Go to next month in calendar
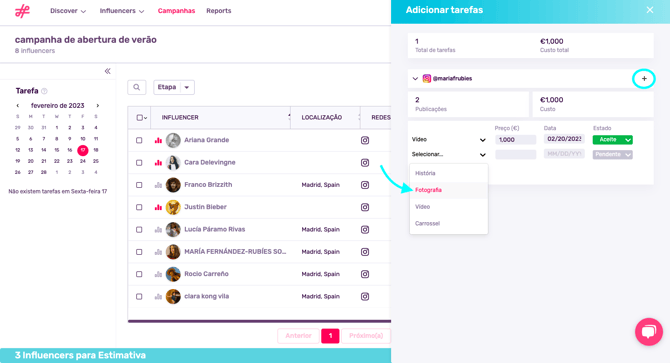670x363 pixels. tap(97, 105)
